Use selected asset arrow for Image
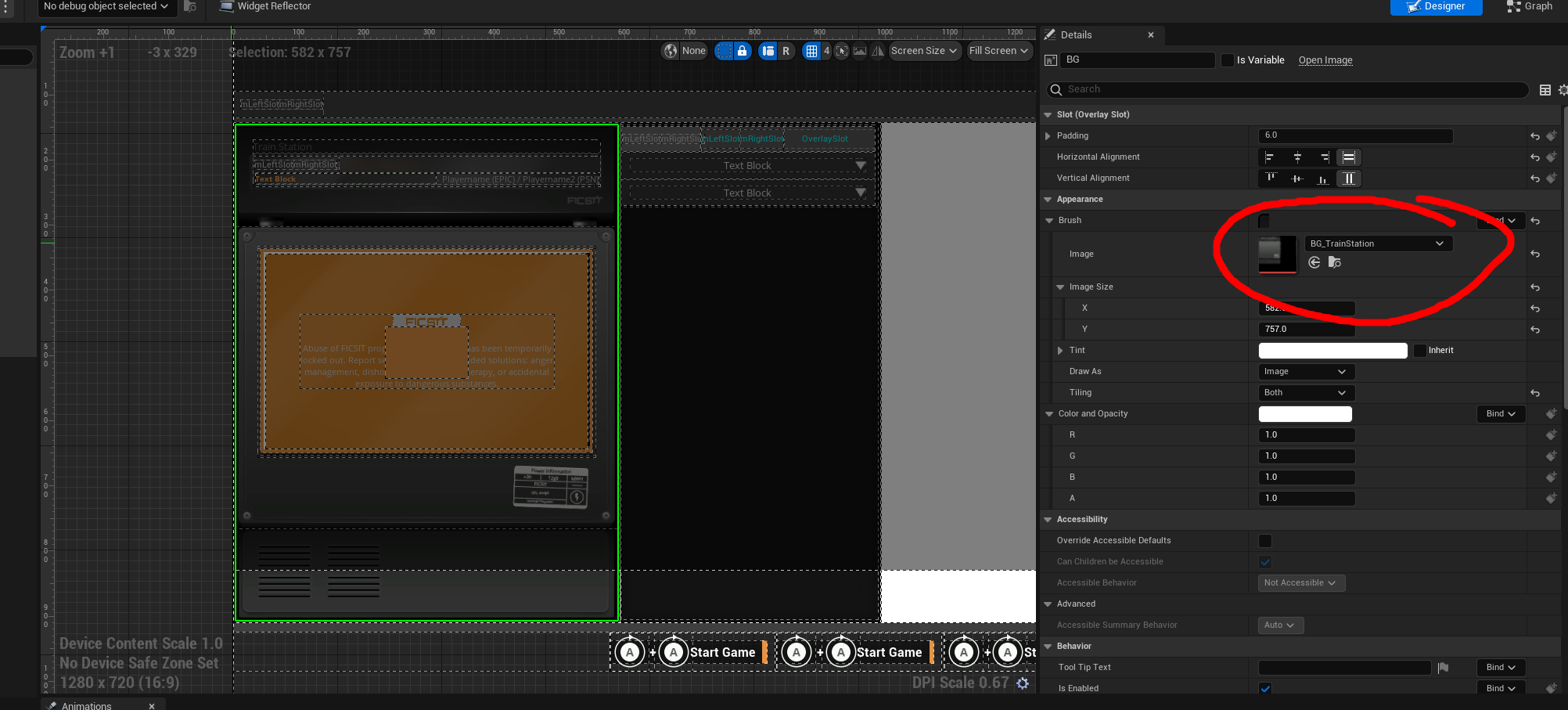The width and height of the screenshot is (1568, 710). click(x=1314, y=262)
